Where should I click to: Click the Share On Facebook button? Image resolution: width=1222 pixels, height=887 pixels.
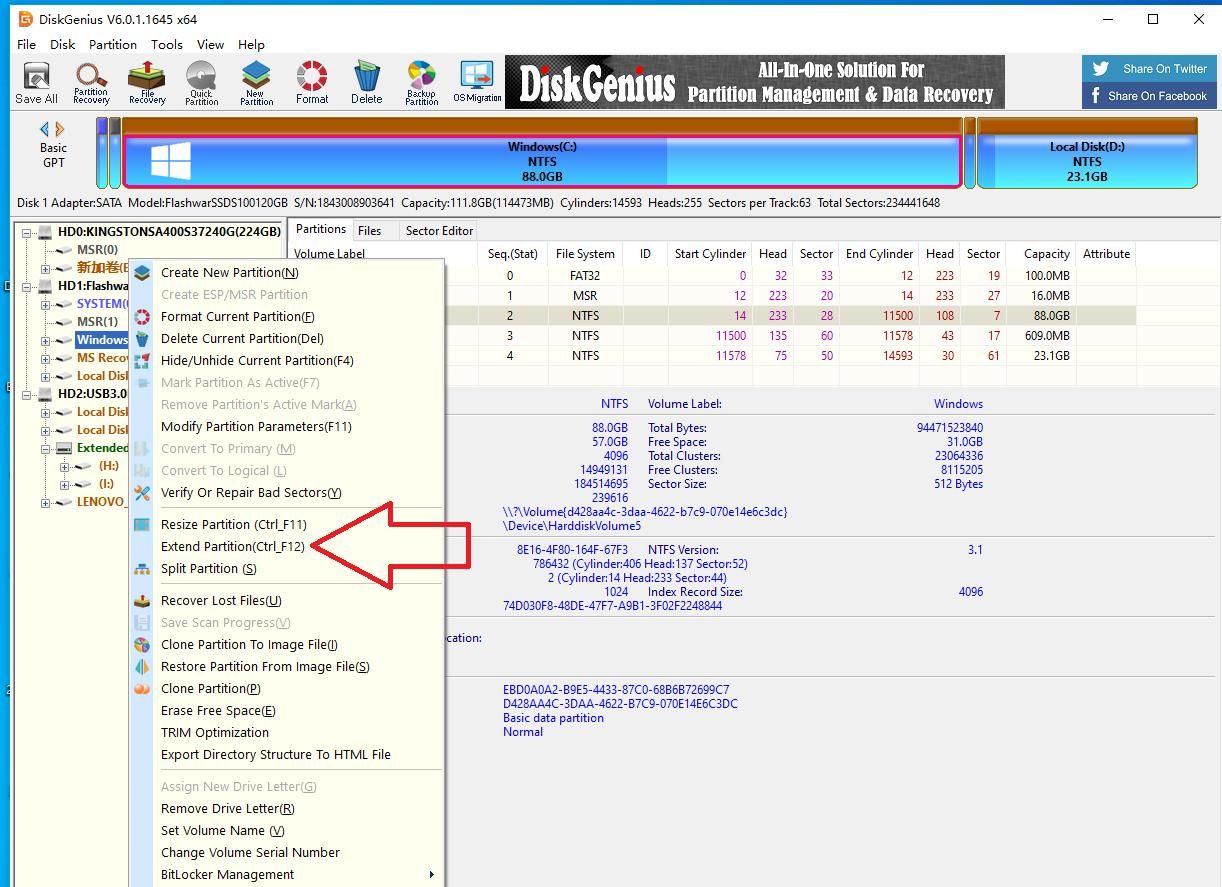tap(1149, 96)
